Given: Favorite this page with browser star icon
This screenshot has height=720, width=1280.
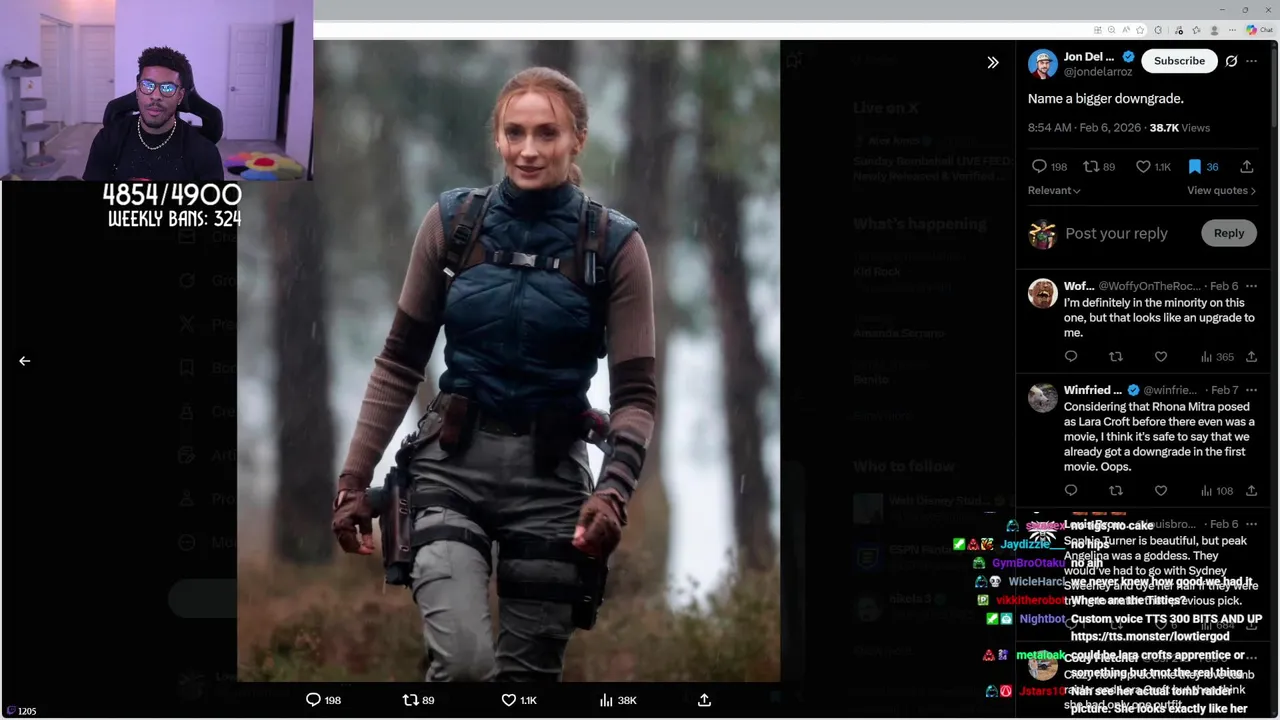Looking at the screenshot, I should click(x=1140, y=30).
